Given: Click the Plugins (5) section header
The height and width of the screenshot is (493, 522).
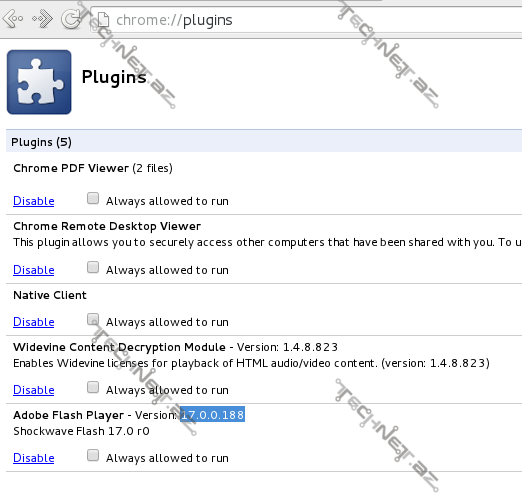Looking at the screenshot, I should (41, 142).
